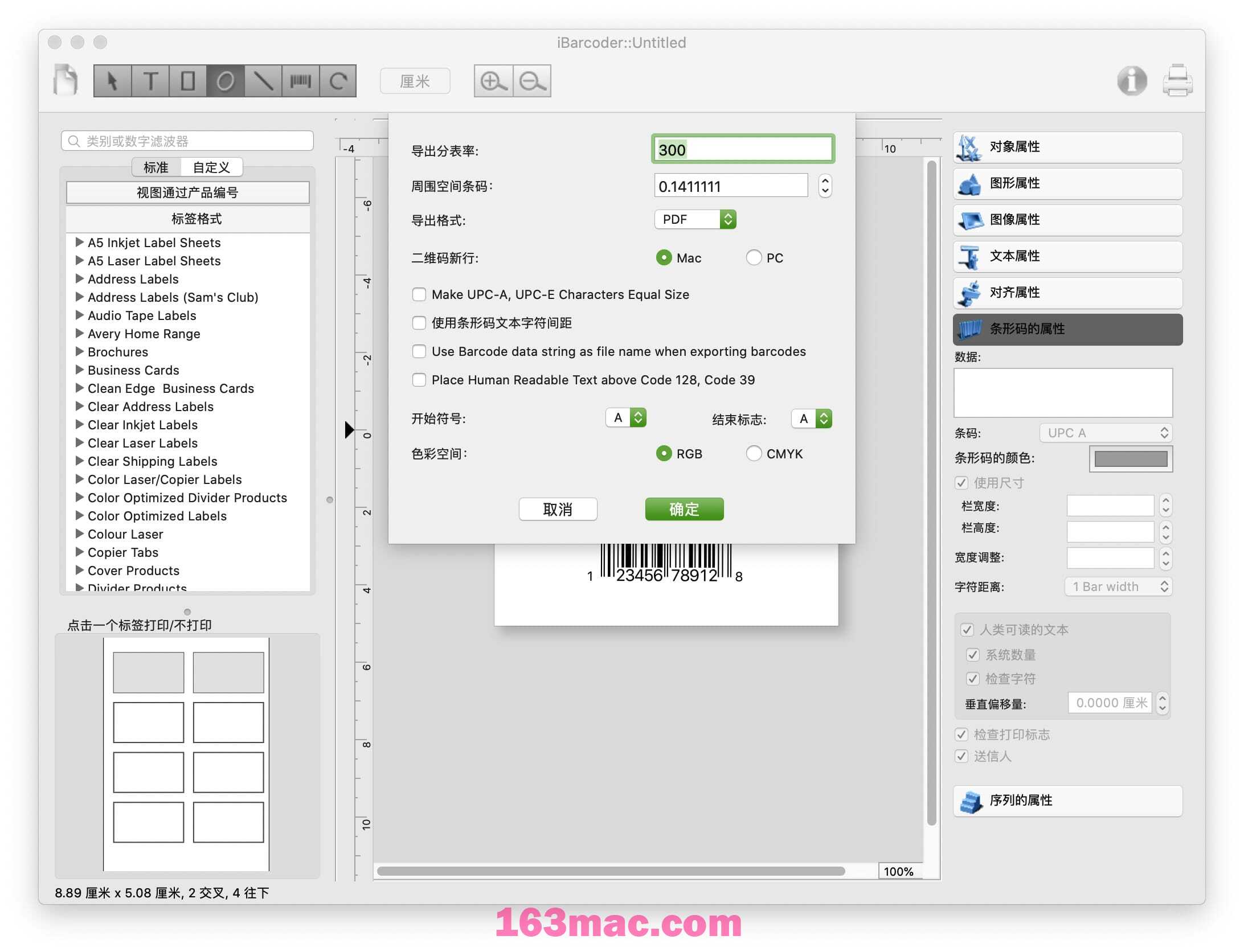Screen dimensions: 1244x952
Task: Adjust the 周围空间条码 stepper
Action: point(825,186)
